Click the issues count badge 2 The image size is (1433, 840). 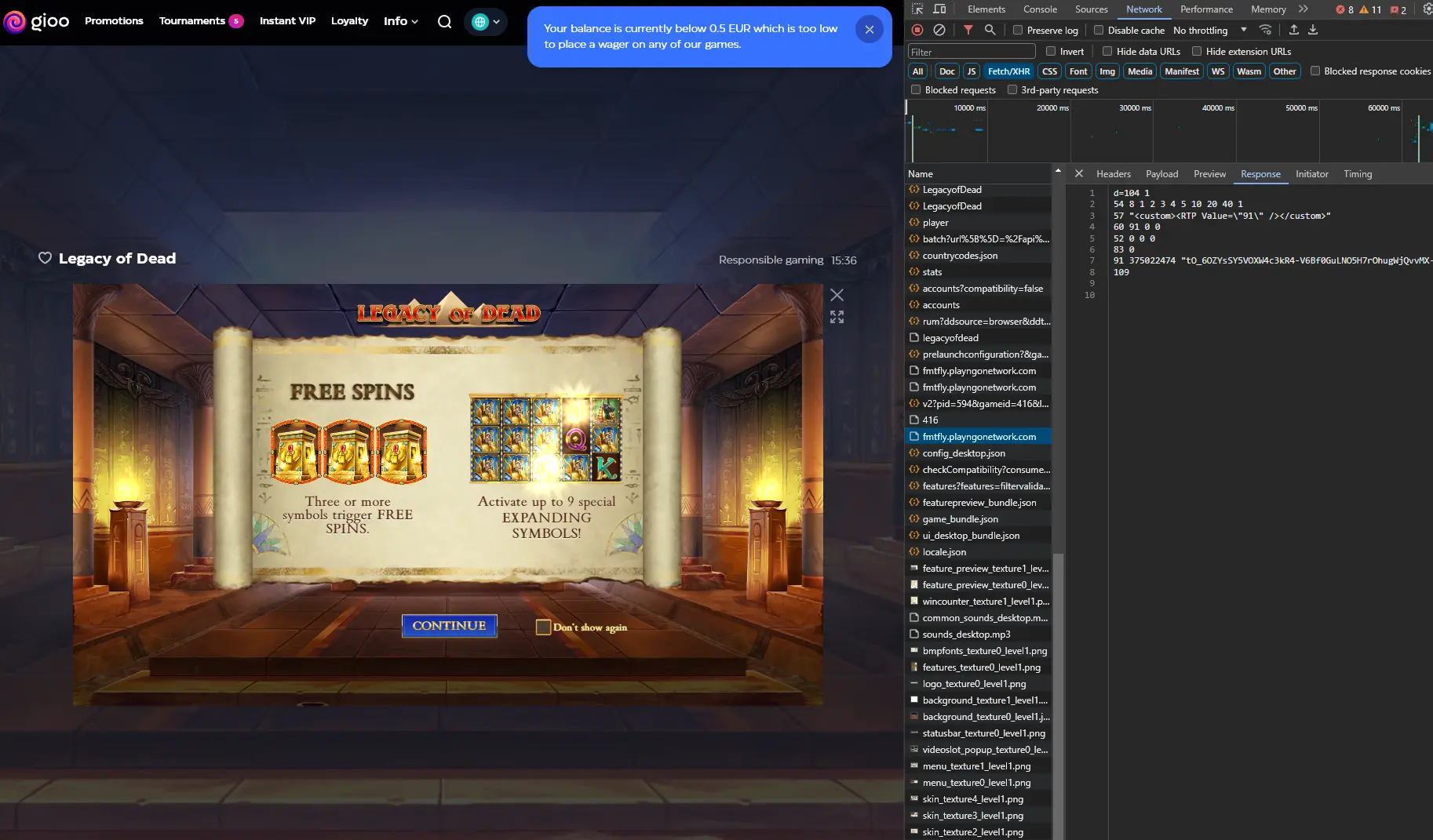[x=1398, y=10]
